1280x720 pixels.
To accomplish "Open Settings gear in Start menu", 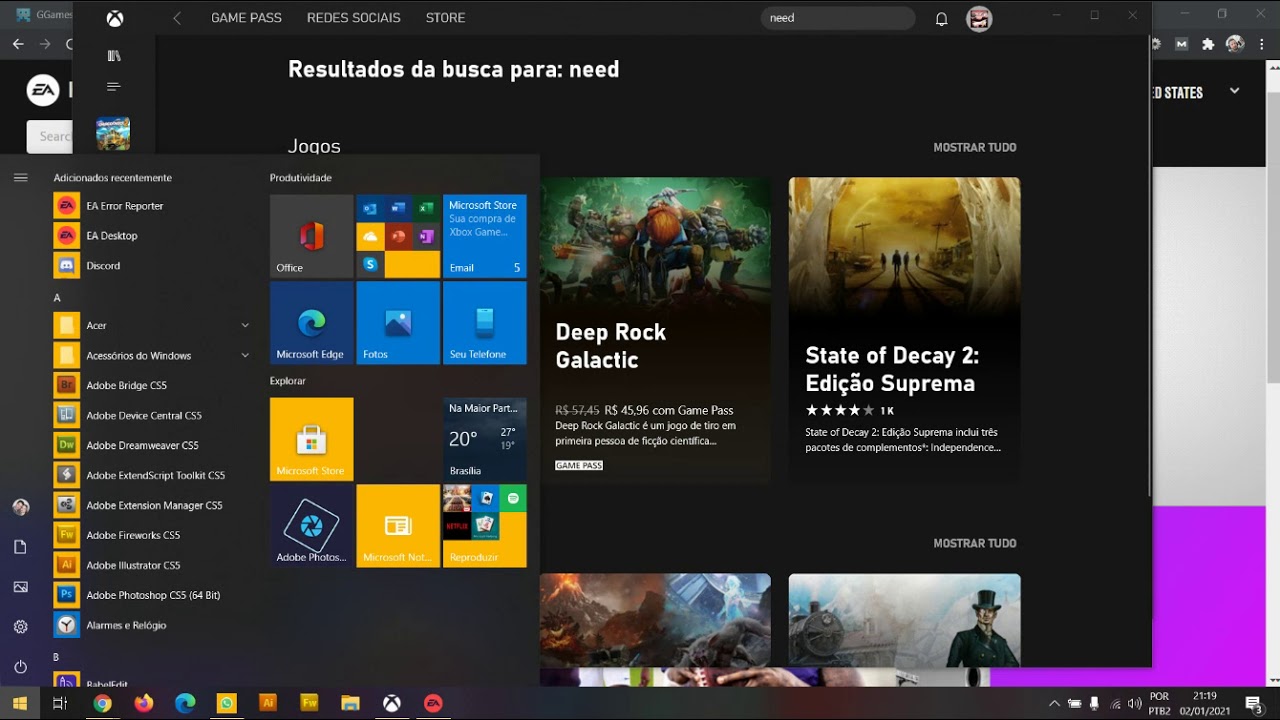I will click(21, 627).
